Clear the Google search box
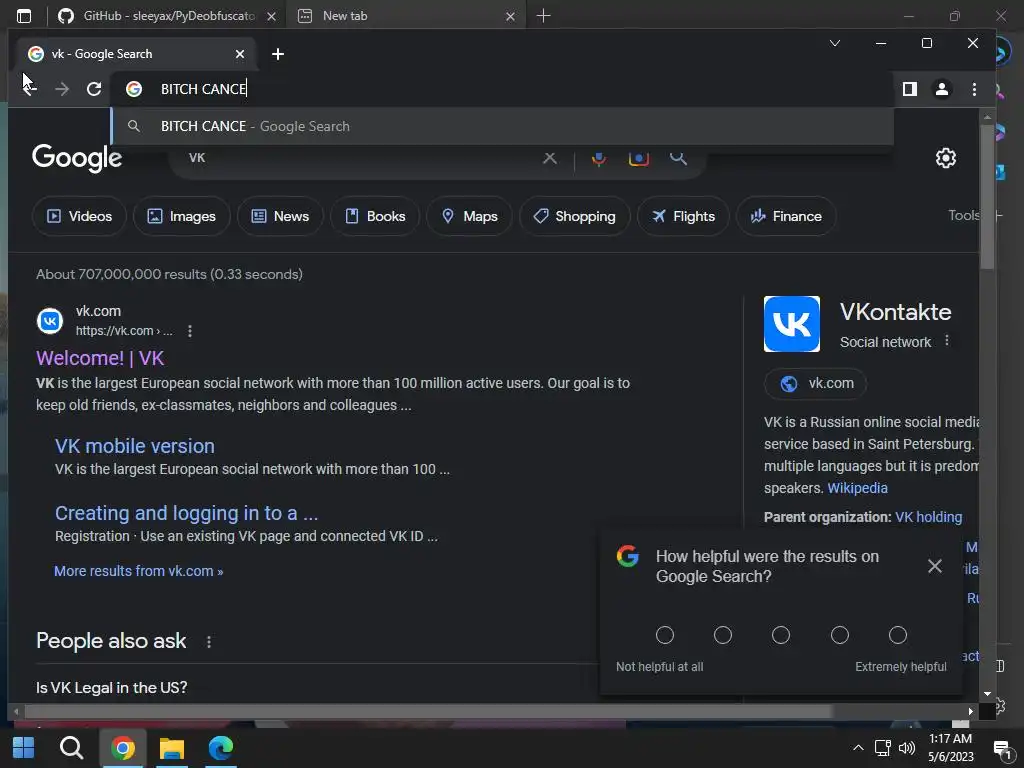This screenshot has width=1024, height=768. (x=550, y=158)
